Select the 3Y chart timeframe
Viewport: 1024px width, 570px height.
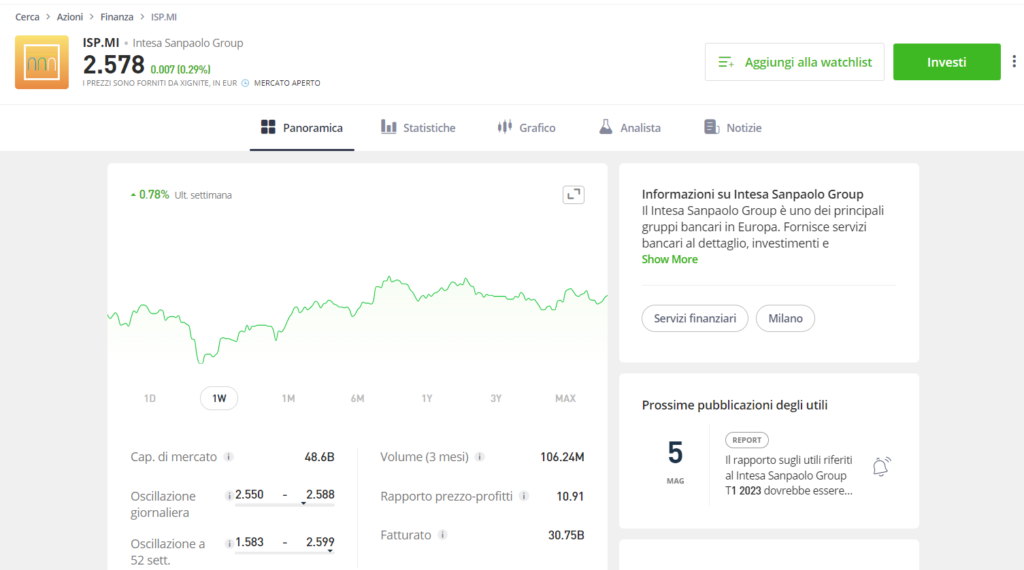tap(496, 398)
